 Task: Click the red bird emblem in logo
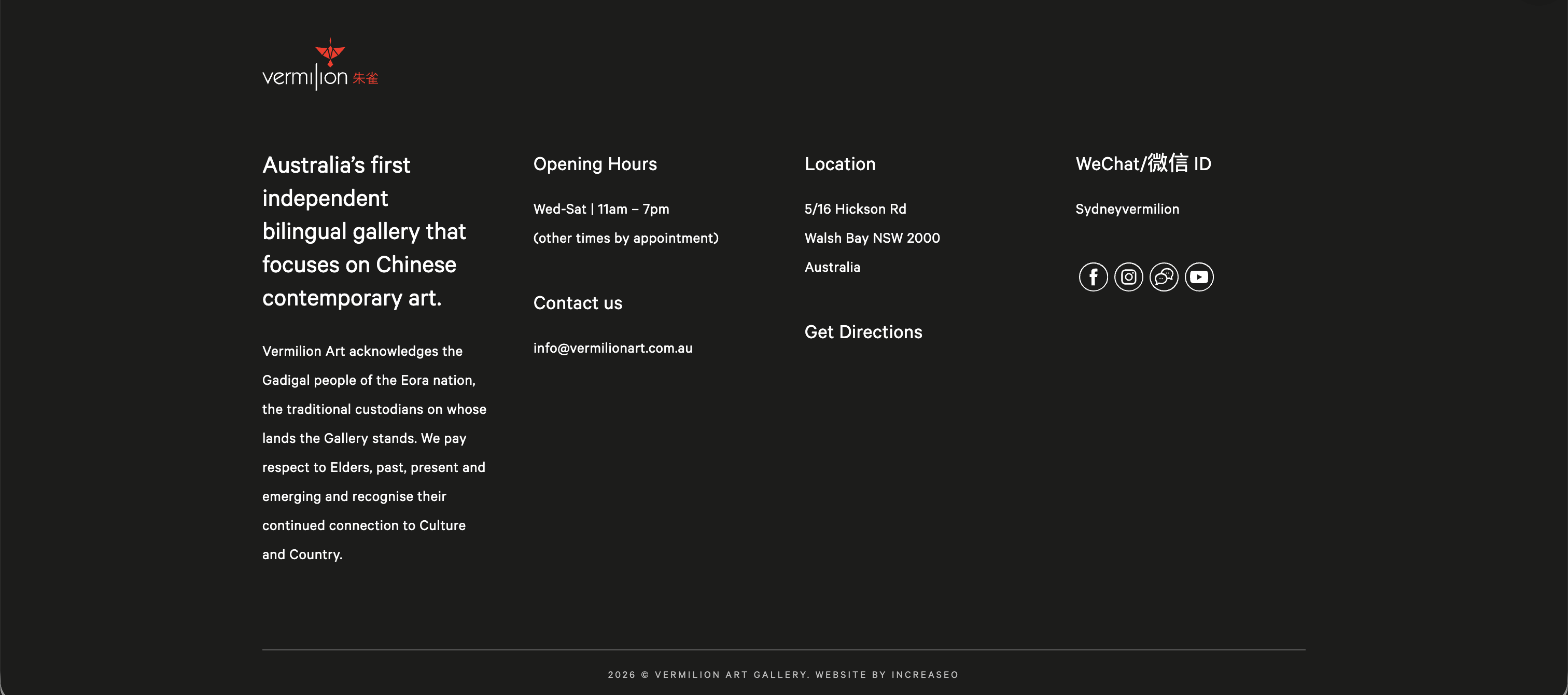[x=330, y=52]
